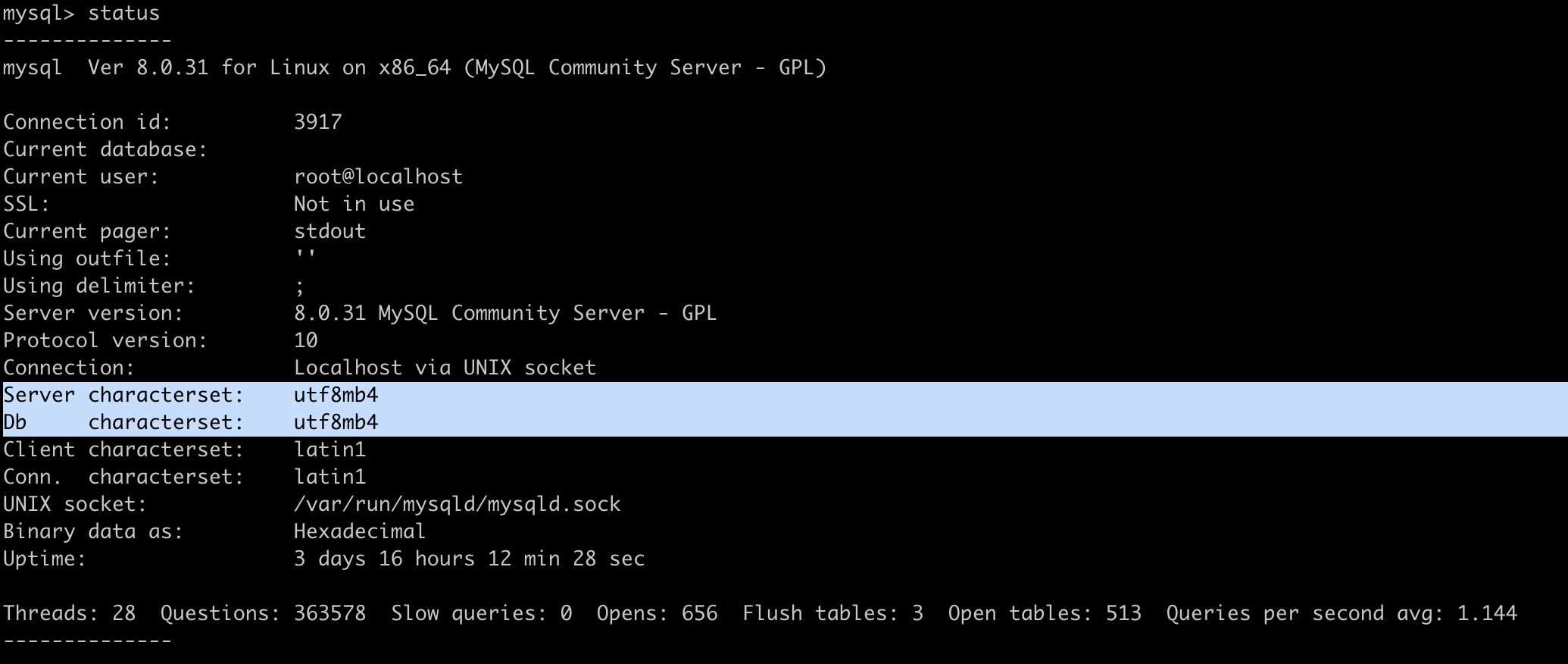Click the 'Binary data as:' label
This screenshot has width=1568, height=664.
click(93, 531)
